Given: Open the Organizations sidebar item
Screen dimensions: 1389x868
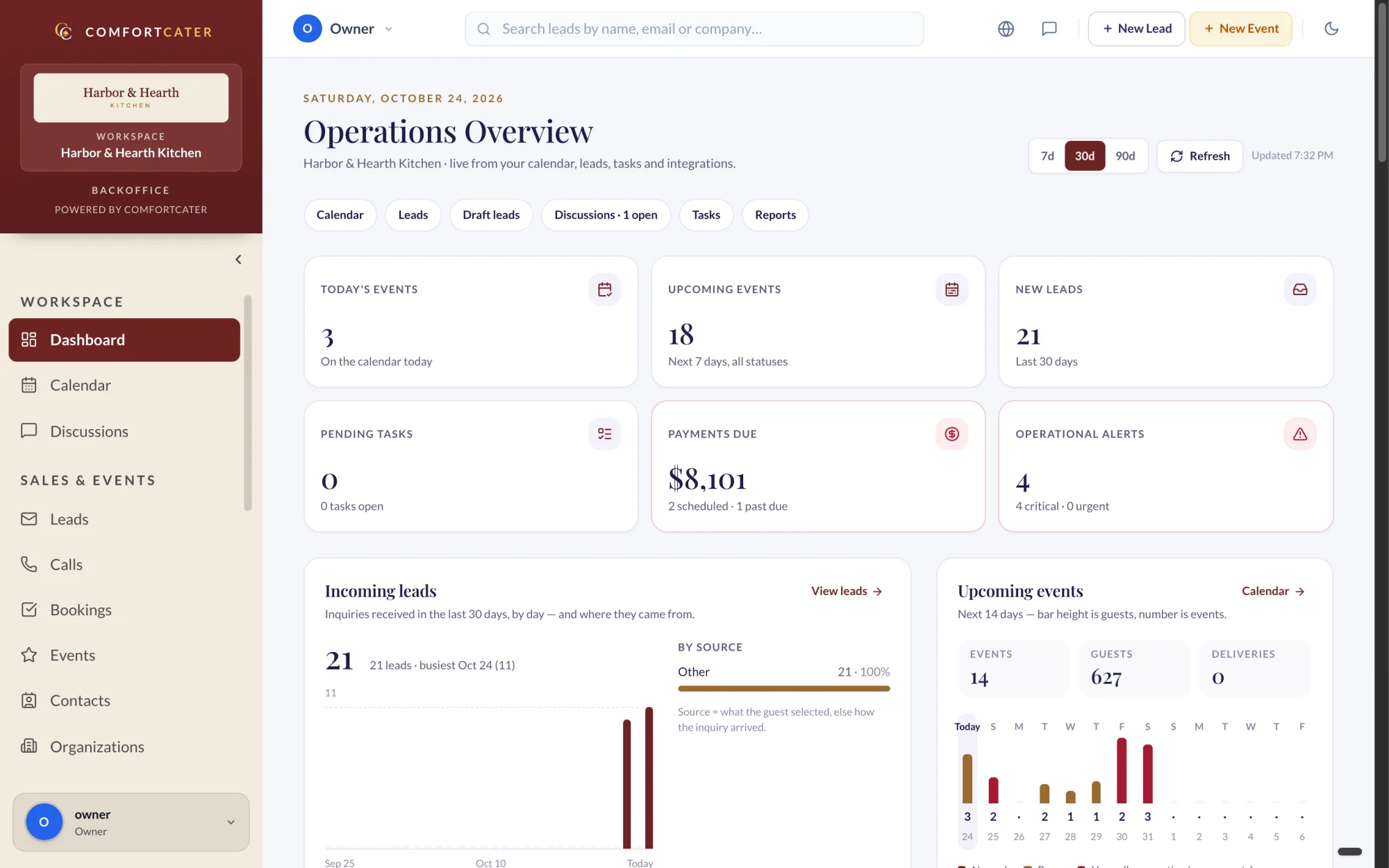Looking at the screenshot, I should click(x=124, y=746).
